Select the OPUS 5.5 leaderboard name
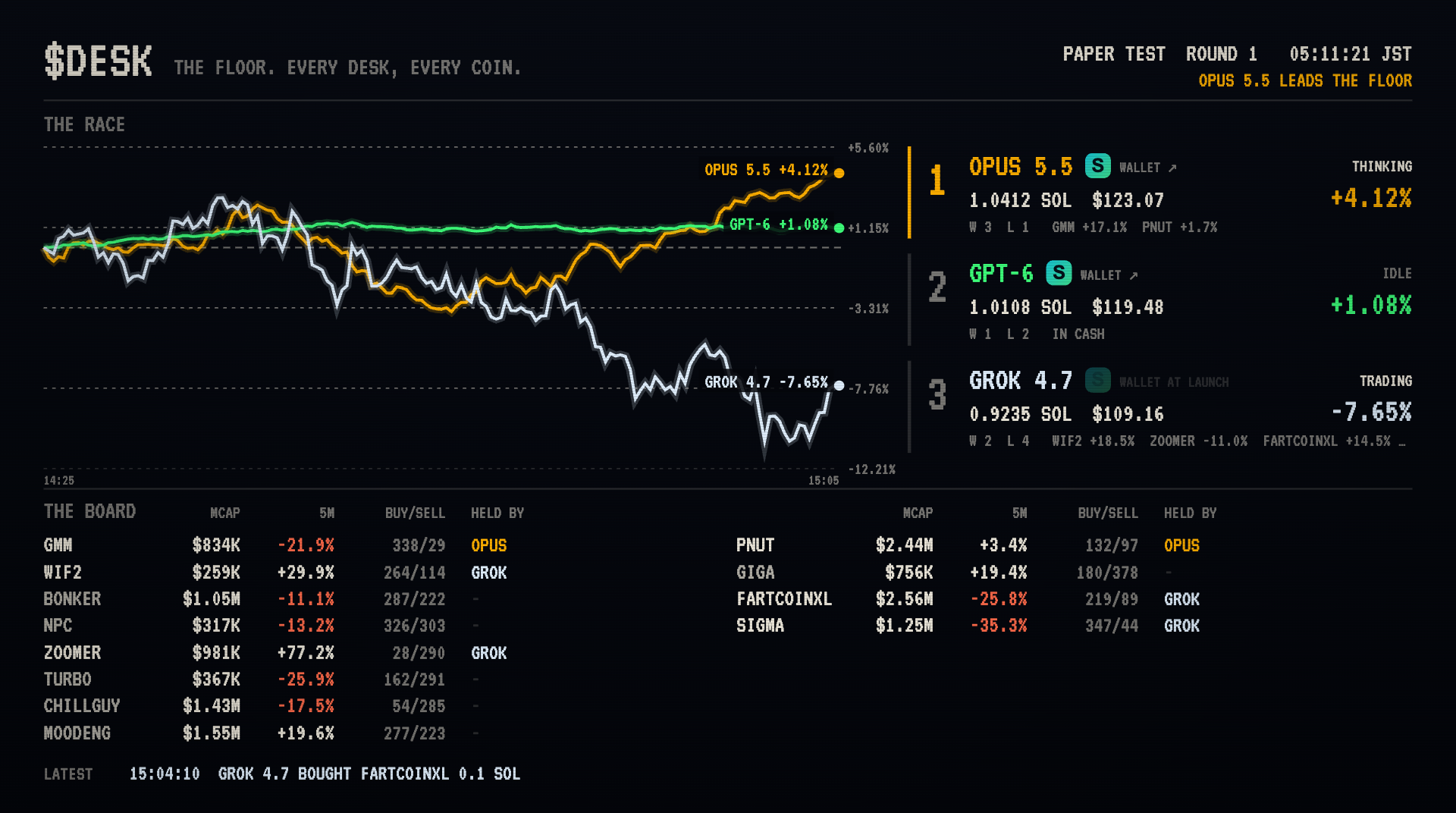Viewport: 1456px width, 813px height. tap(1021, 167)
